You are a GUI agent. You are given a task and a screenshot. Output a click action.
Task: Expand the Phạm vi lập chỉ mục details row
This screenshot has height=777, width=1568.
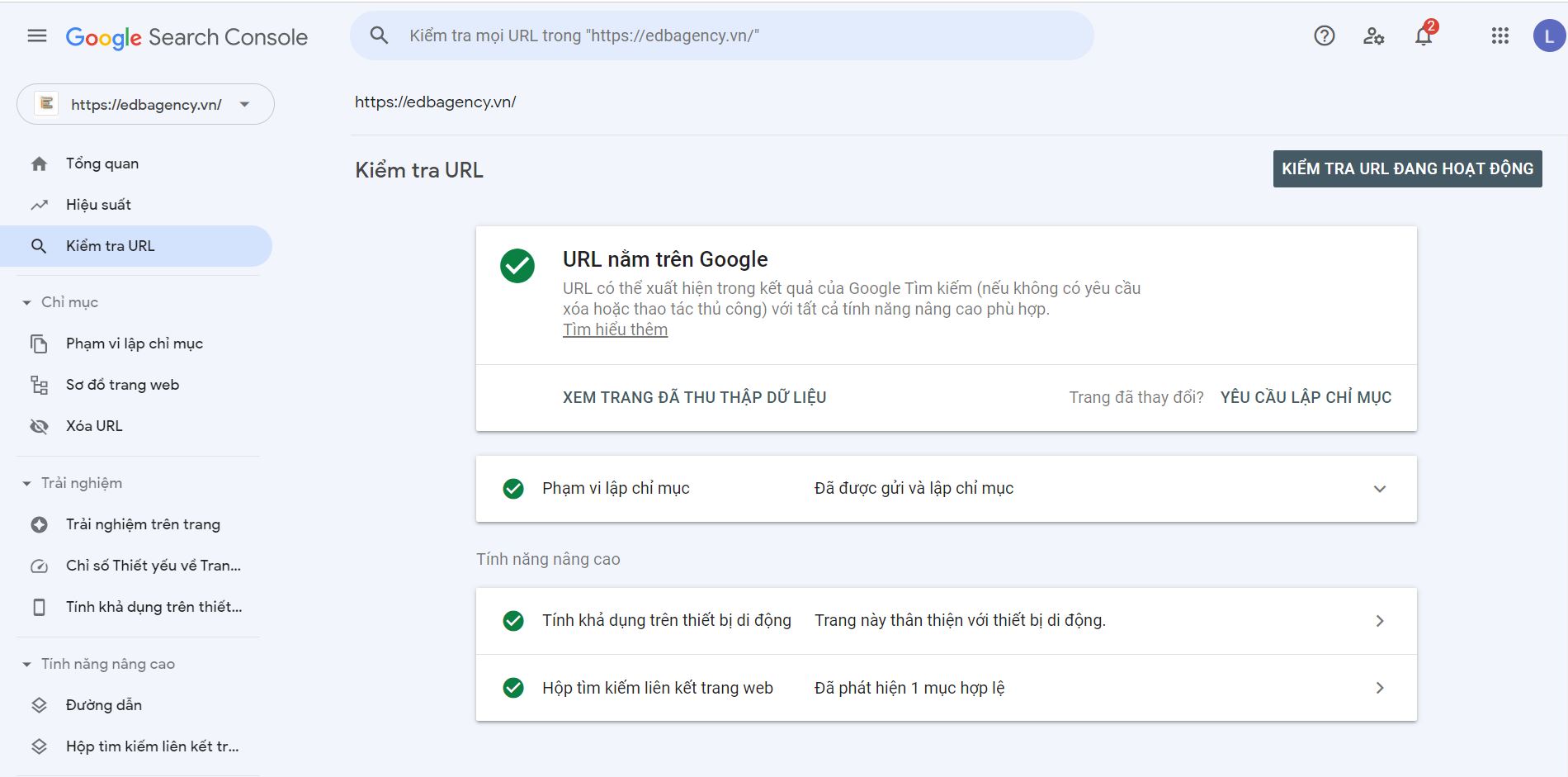[x=1378, y=488]
